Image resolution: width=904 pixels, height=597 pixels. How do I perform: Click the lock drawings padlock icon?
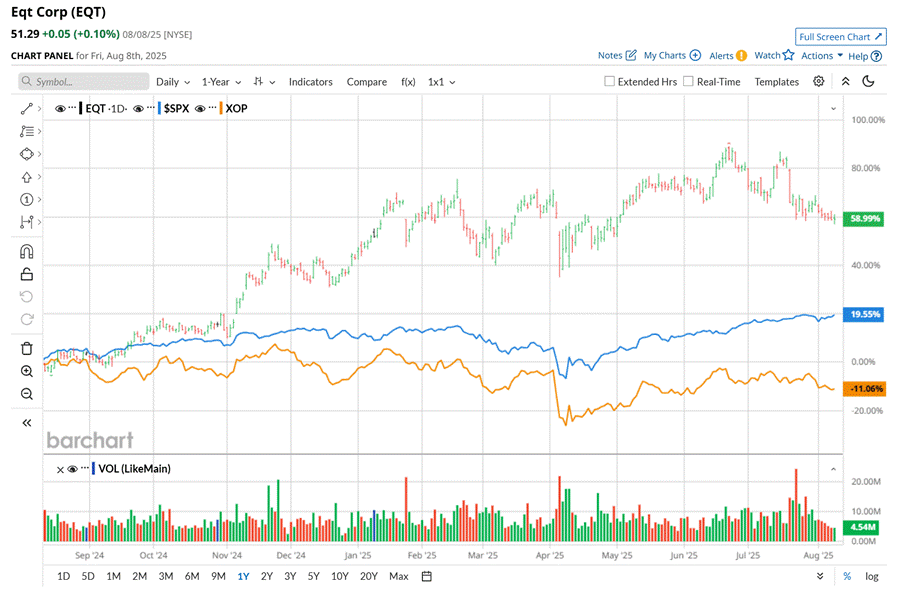click(x=27, y=274)
